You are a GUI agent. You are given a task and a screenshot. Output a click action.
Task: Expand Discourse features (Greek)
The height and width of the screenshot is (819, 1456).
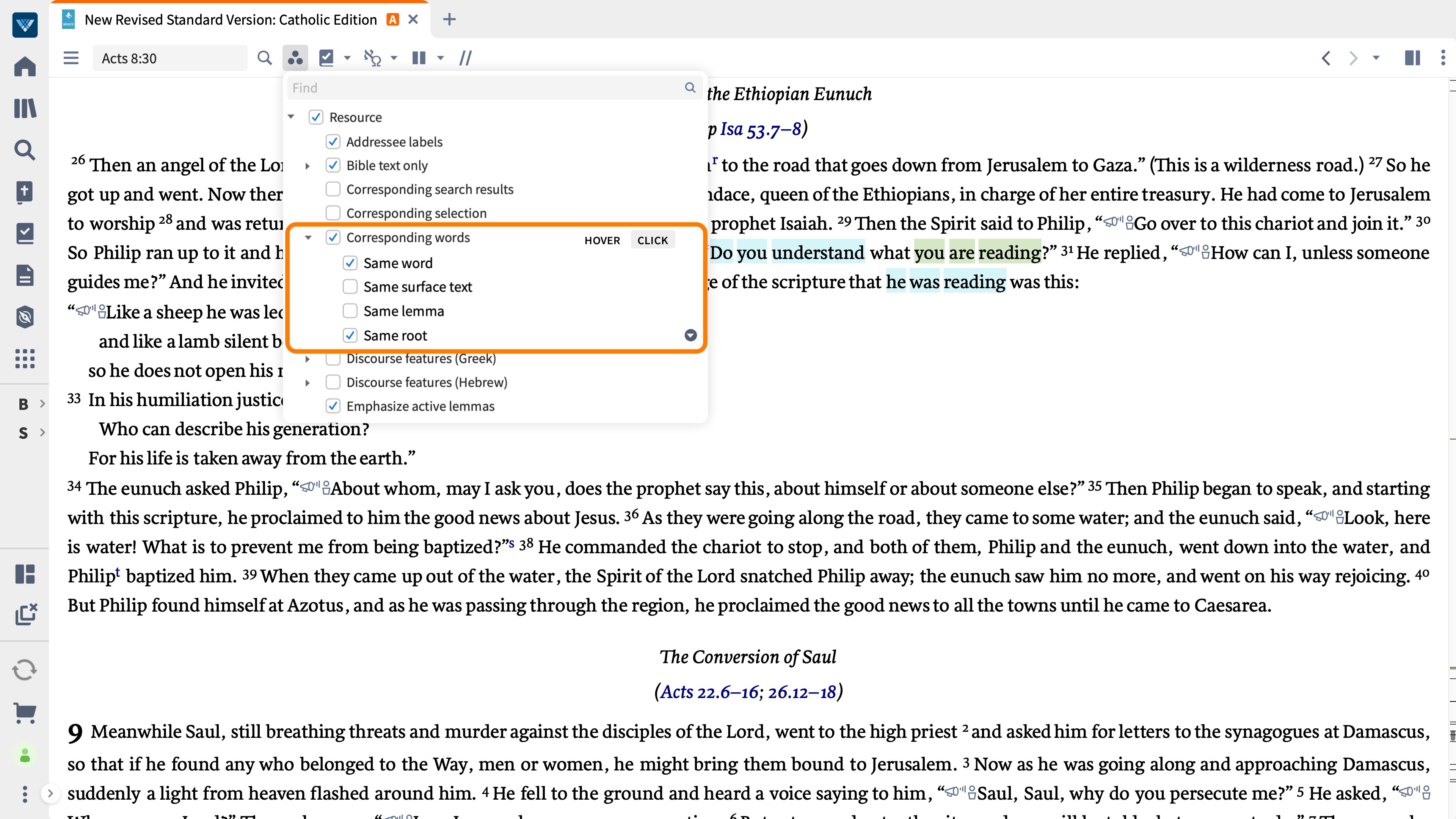[308, 359]
